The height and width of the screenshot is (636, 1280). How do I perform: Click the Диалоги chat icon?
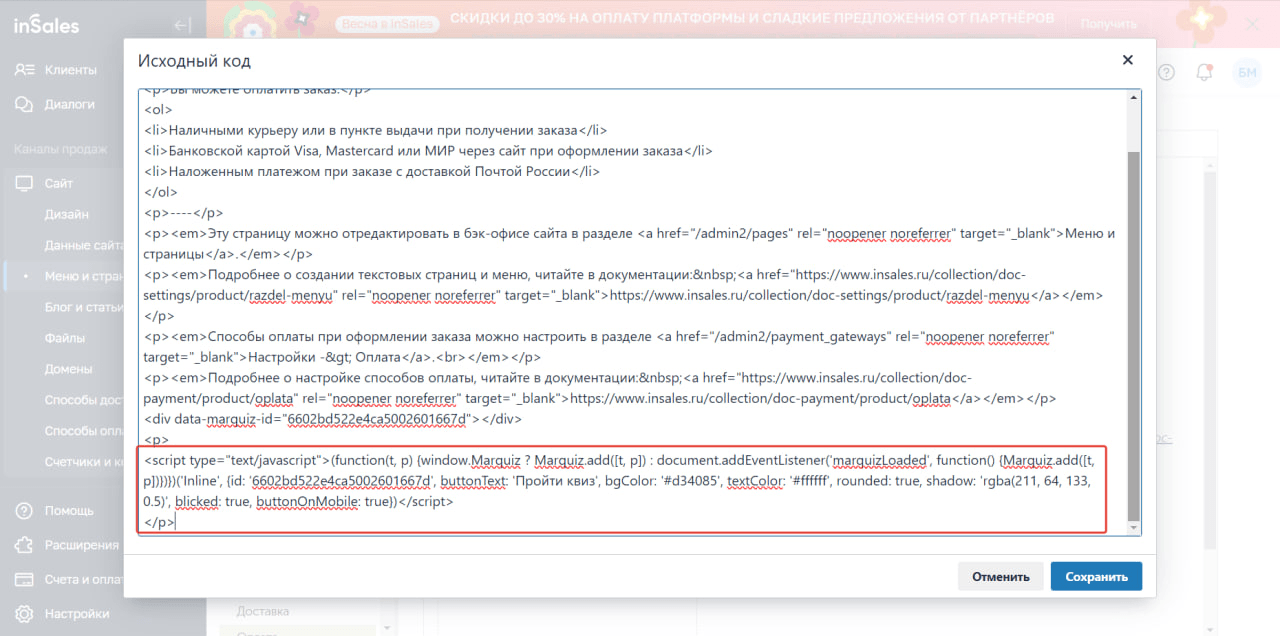coord(24,104)
